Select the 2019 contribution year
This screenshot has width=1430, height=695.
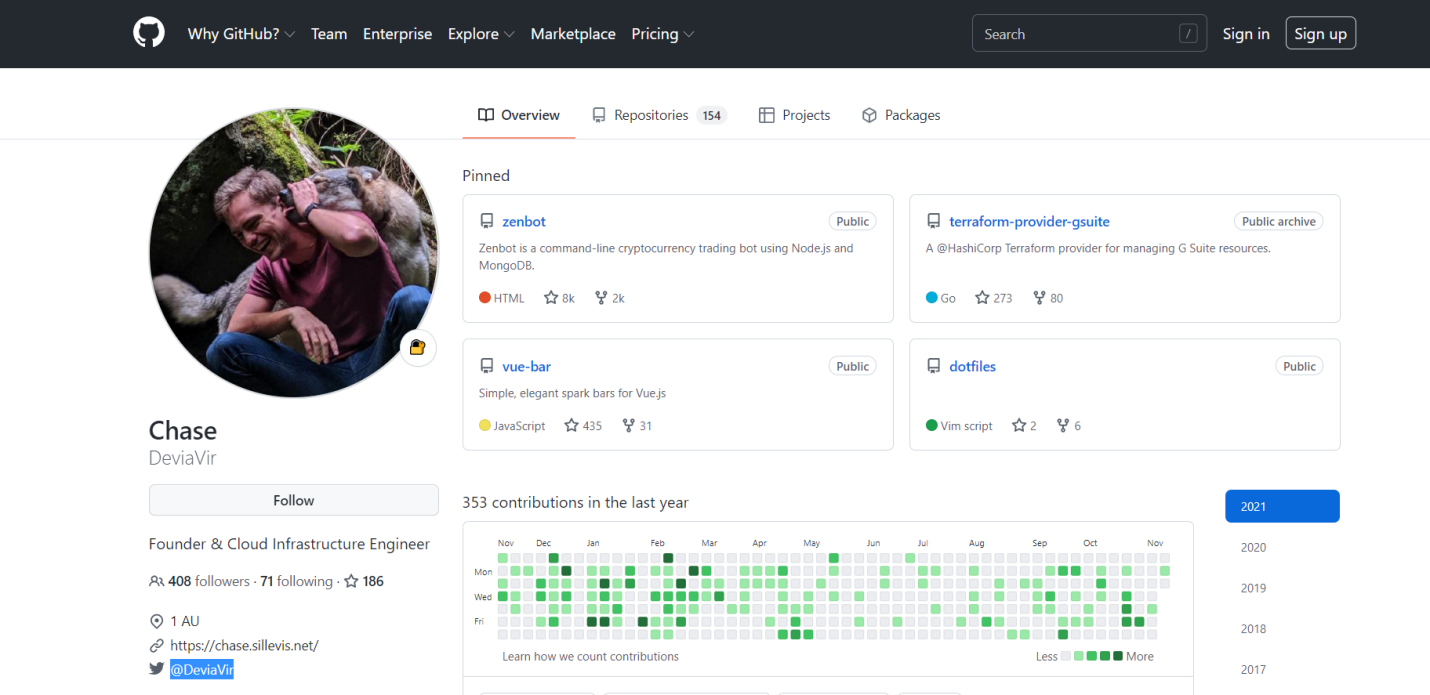(1253, 588)
